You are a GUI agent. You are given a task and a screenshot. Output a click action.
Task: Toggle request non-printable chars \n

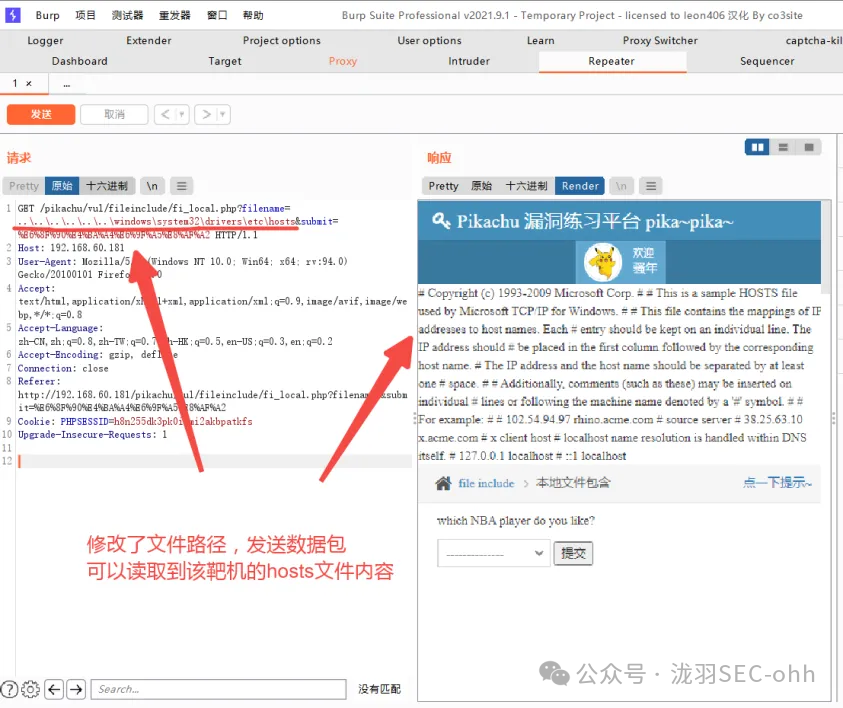[152, 186]
